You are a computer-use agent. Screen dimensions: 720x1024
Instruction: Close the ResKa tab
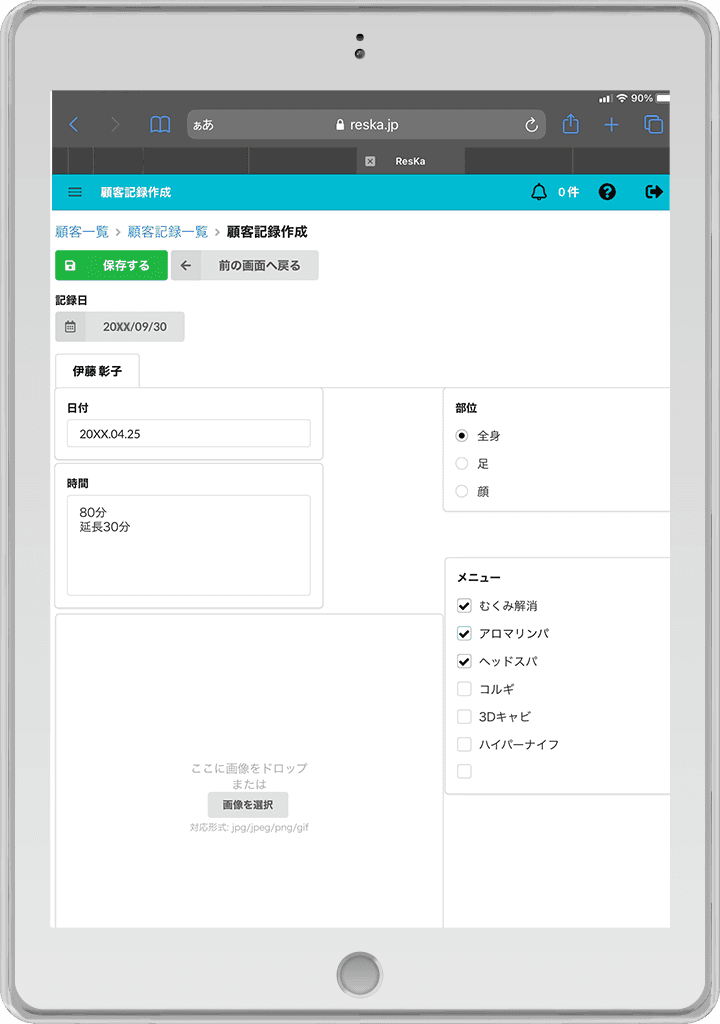coord(370,161)
